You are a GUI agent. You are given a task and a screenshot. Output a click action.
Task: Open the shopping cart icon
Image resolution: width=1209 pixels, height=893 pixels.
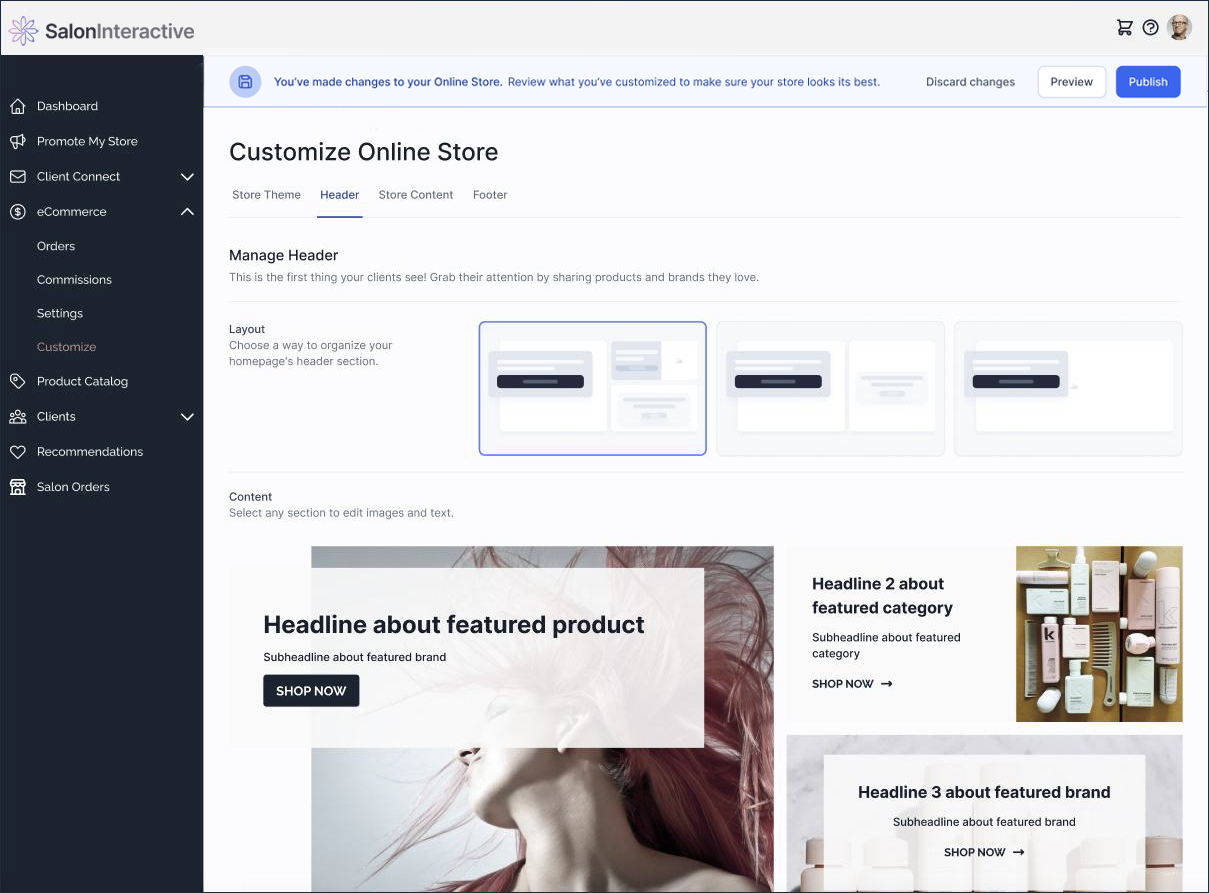tap(1124, 27)
